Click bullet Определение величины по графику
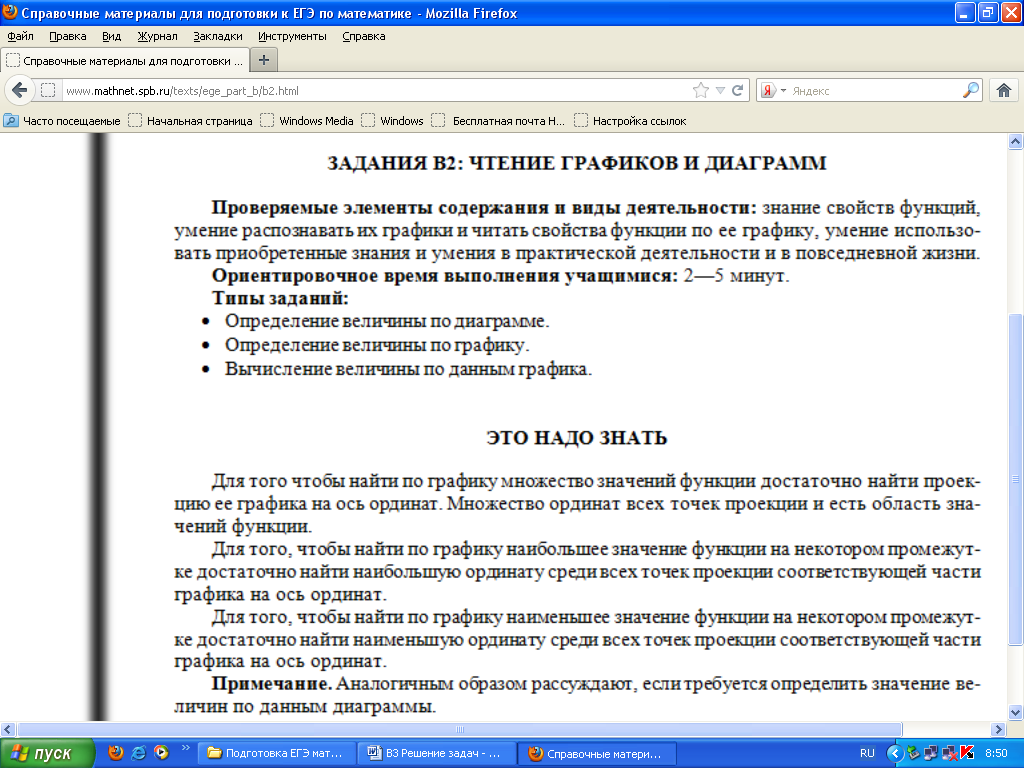Viewport: 1024px width, 768px height. (377, 345)
